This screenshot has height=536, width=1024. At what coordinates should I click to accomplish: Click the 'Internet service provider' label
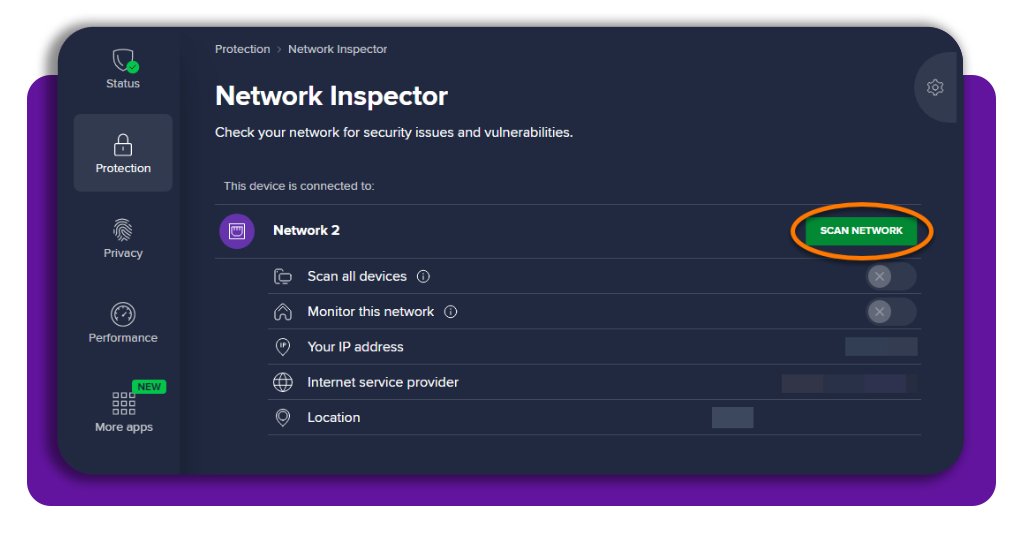(x=383, y=382)
